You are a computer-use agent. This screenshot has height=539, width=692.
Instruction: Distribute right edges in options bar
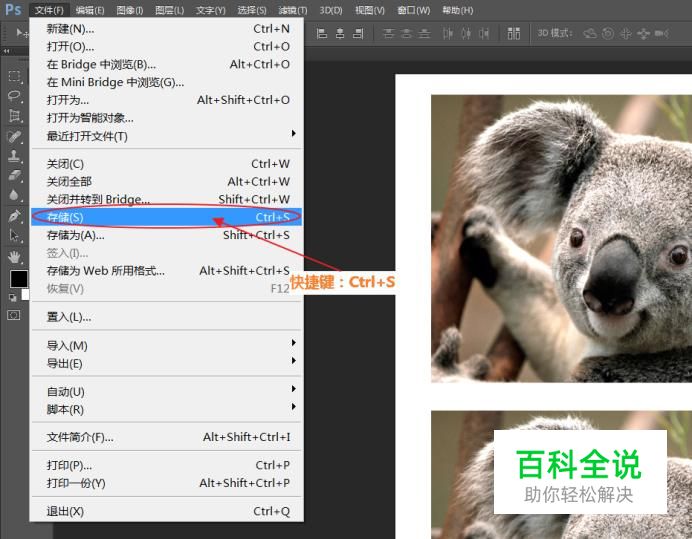484,33
